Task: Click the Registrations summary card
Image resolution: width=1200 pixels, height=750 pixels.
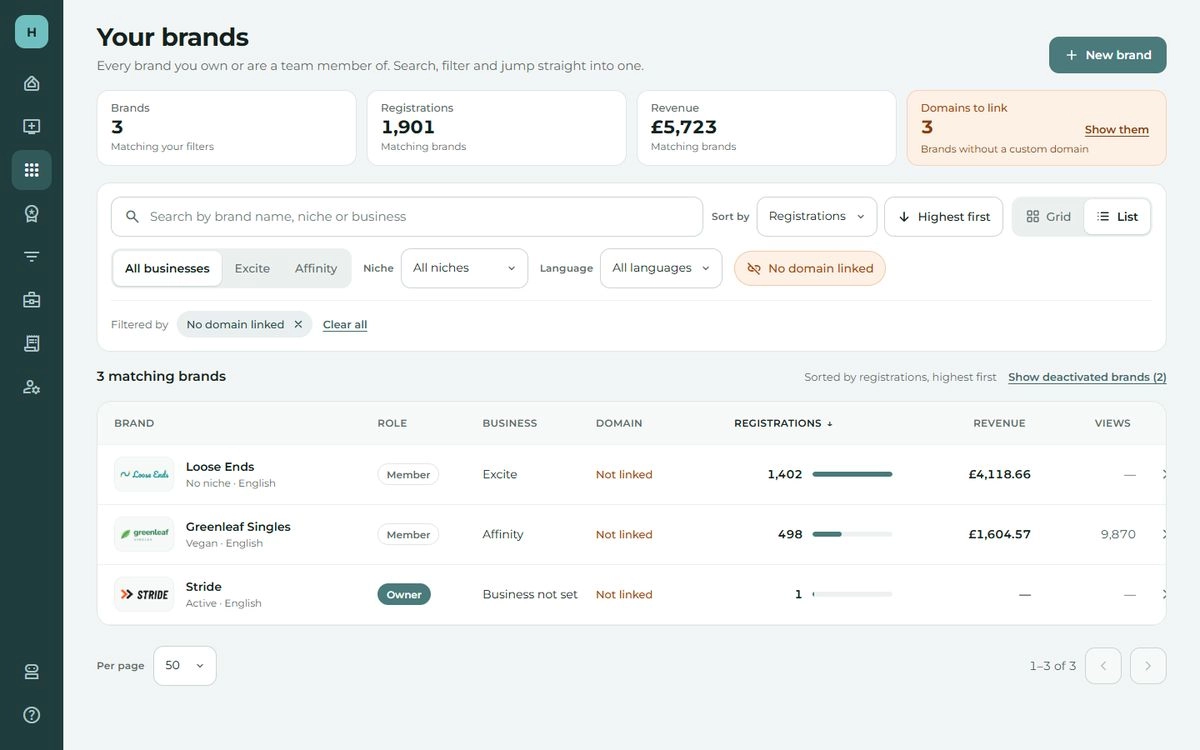Action: click(497, 128)
